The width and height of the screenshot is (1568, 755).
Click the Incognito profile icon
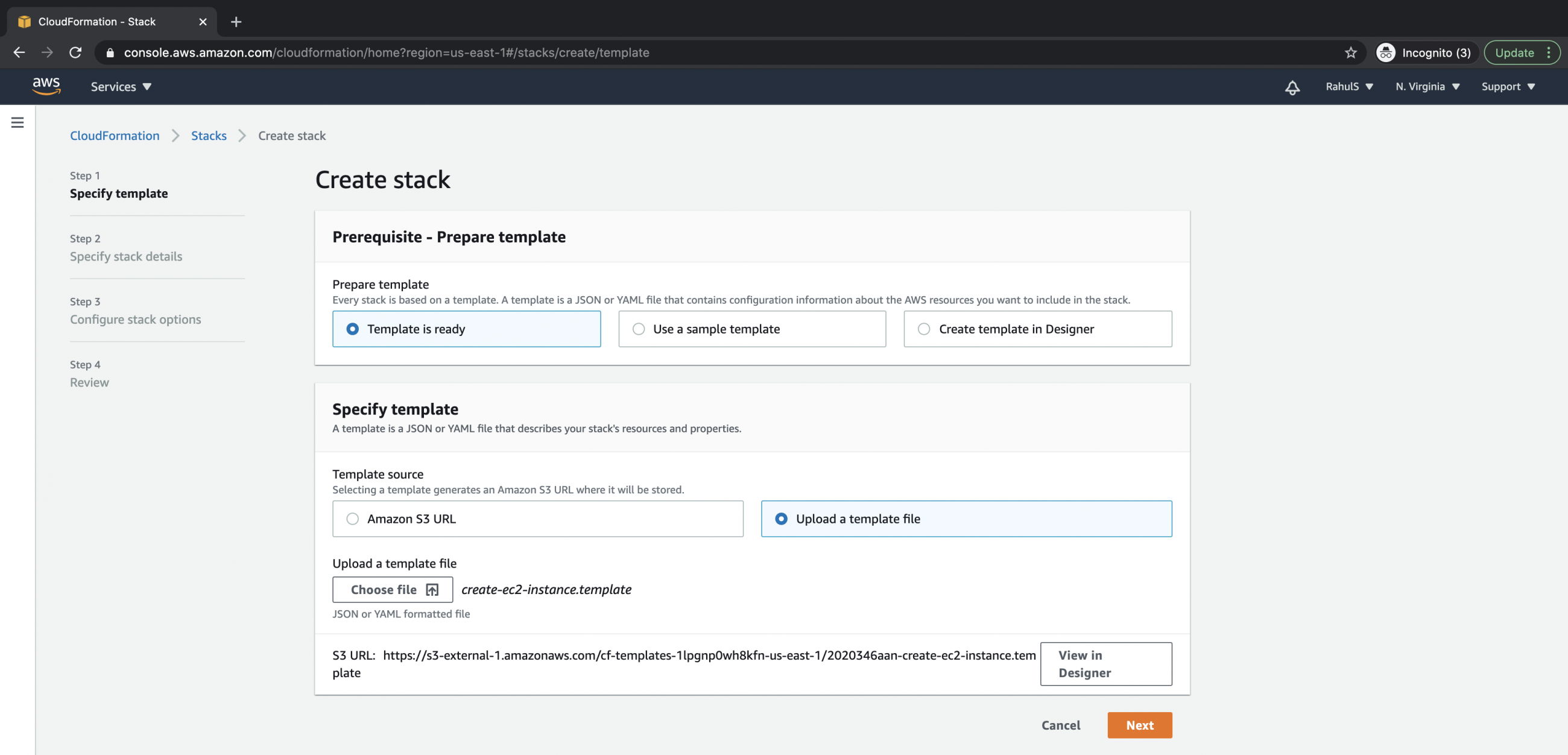coord(1385,52)
